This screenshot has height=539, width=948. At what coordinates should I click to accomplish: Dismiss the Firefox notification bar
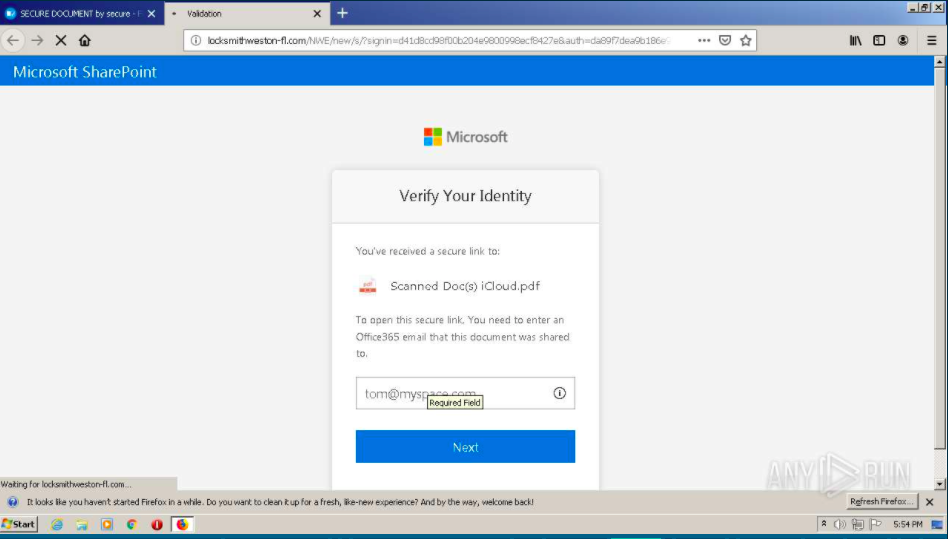click(930, 502)
